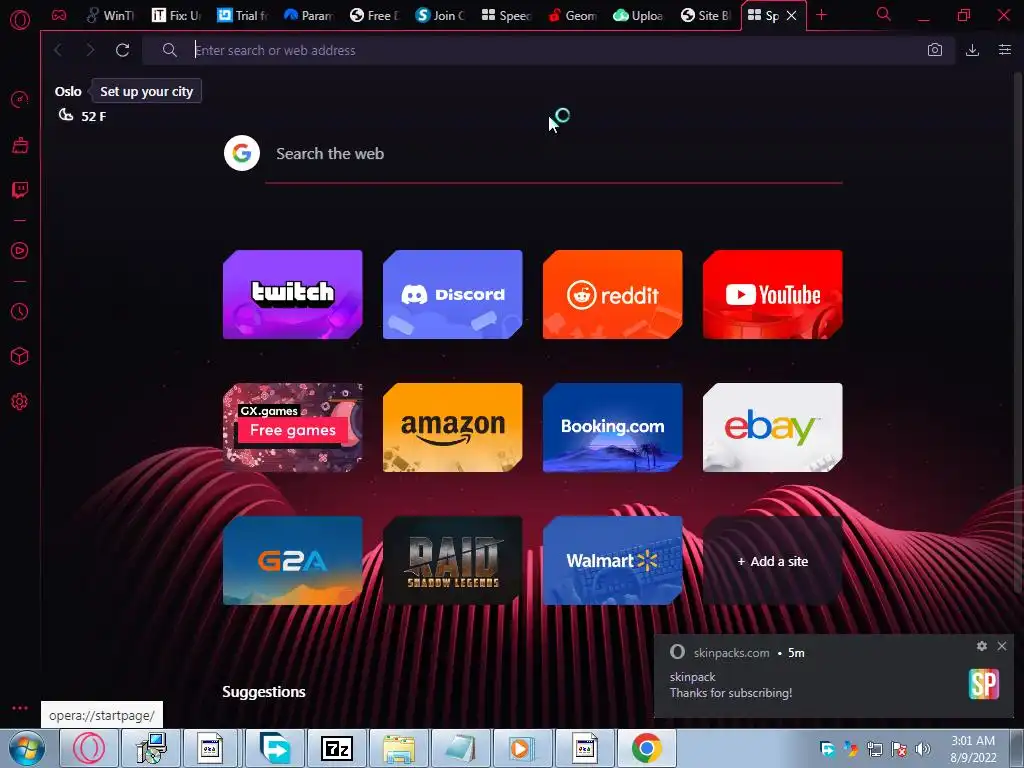Open the G2A speed dial tile

click(x=293, y=561)
